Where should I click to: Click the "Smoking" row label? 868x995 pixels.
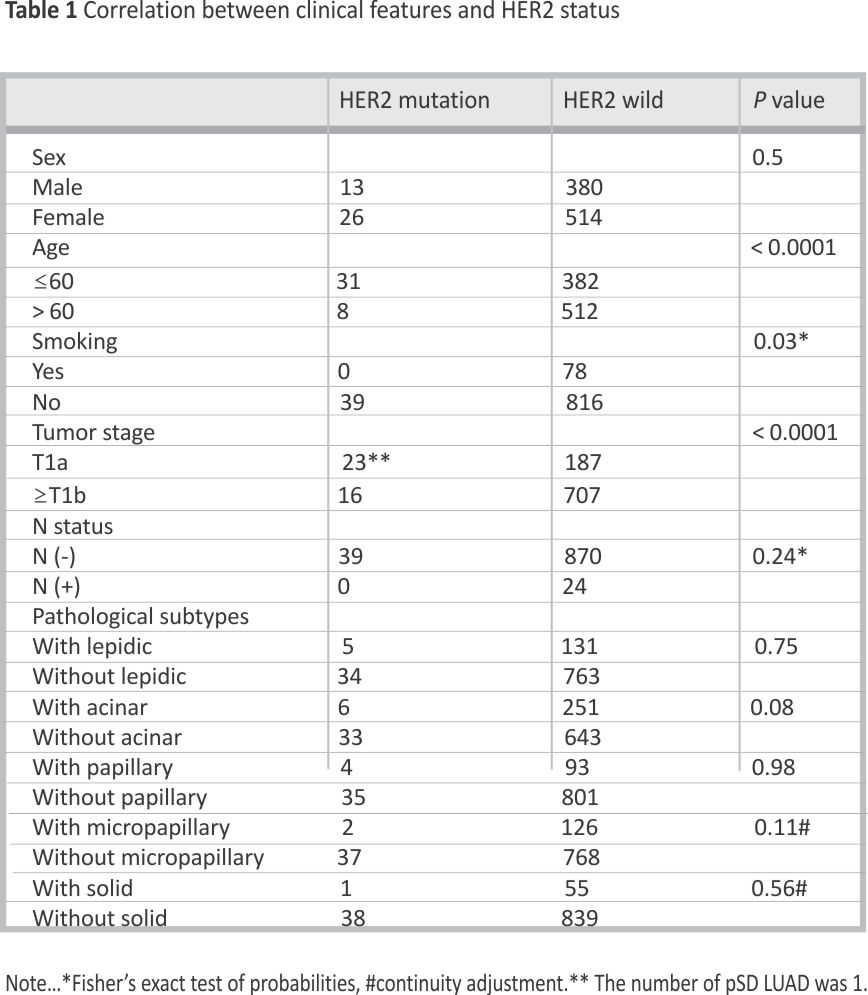point(74,341)
